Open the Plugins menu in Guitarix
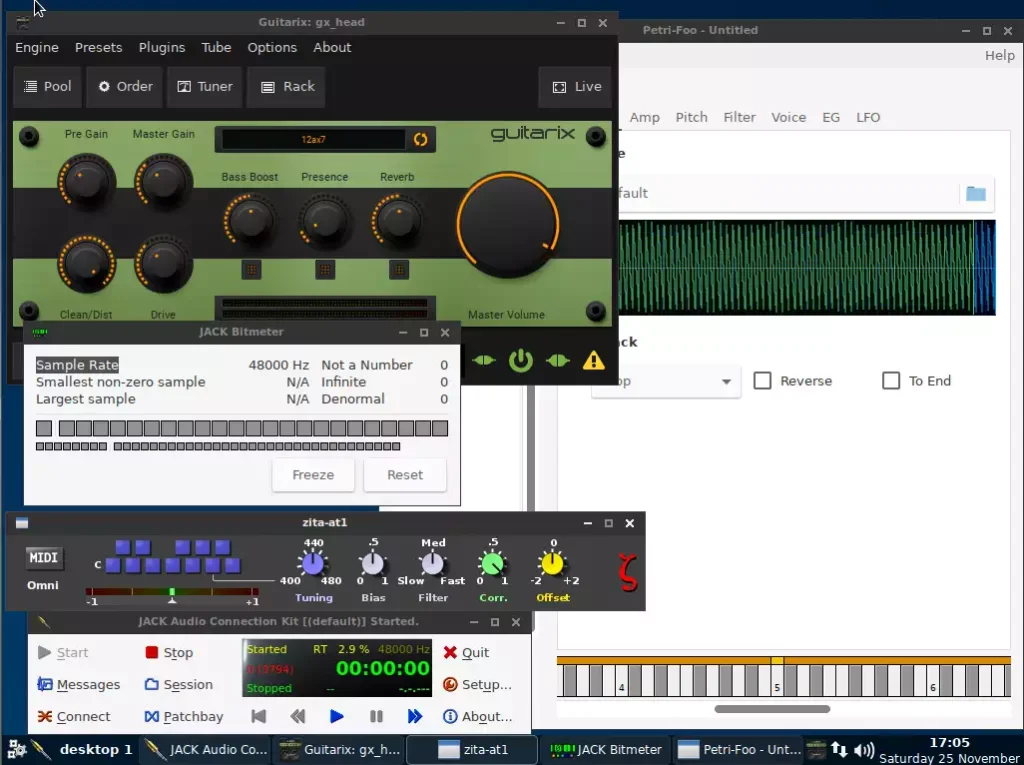Image resolution: width=1024 pixels, height=765 pixels. [161, 48]
